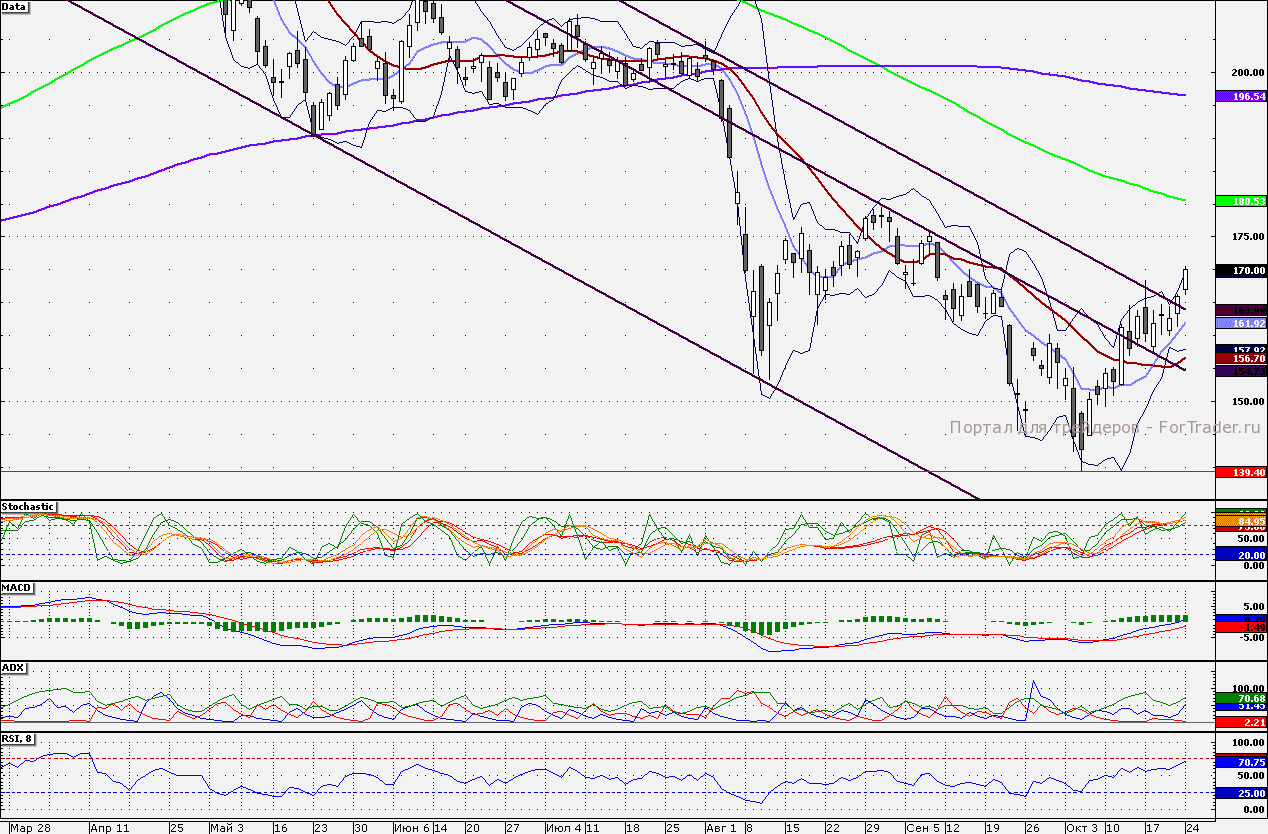Click the blue 161.92 price swatch
The image size is (1268, 834).
(1235, 323)
